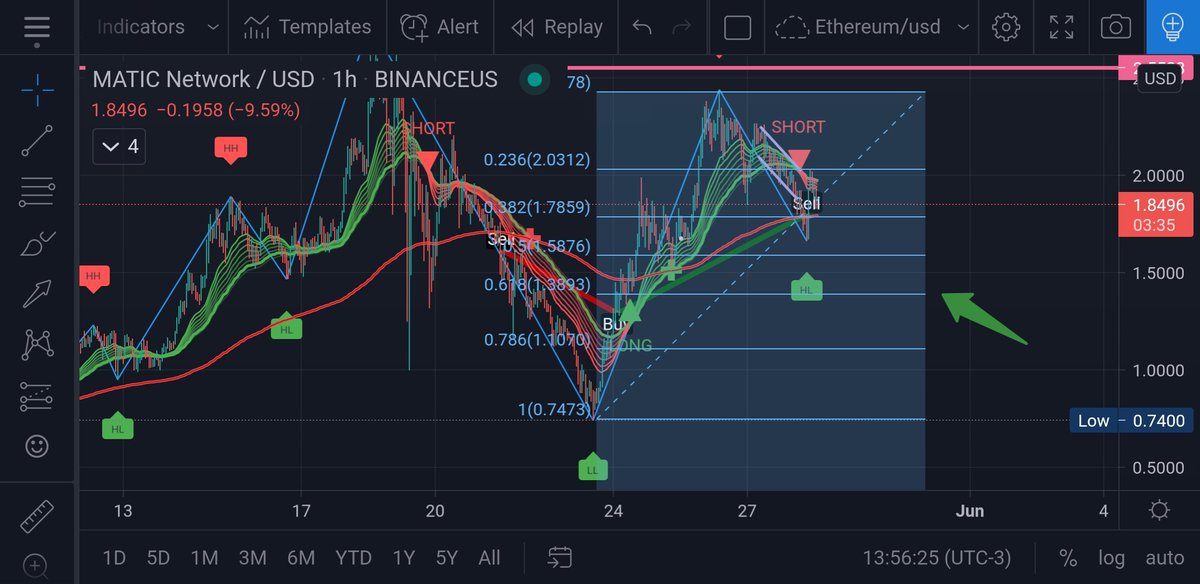The width and height of the screenshot is (1200, 584).
Task: Open the layout selection square icon
Action: (737, 27)
